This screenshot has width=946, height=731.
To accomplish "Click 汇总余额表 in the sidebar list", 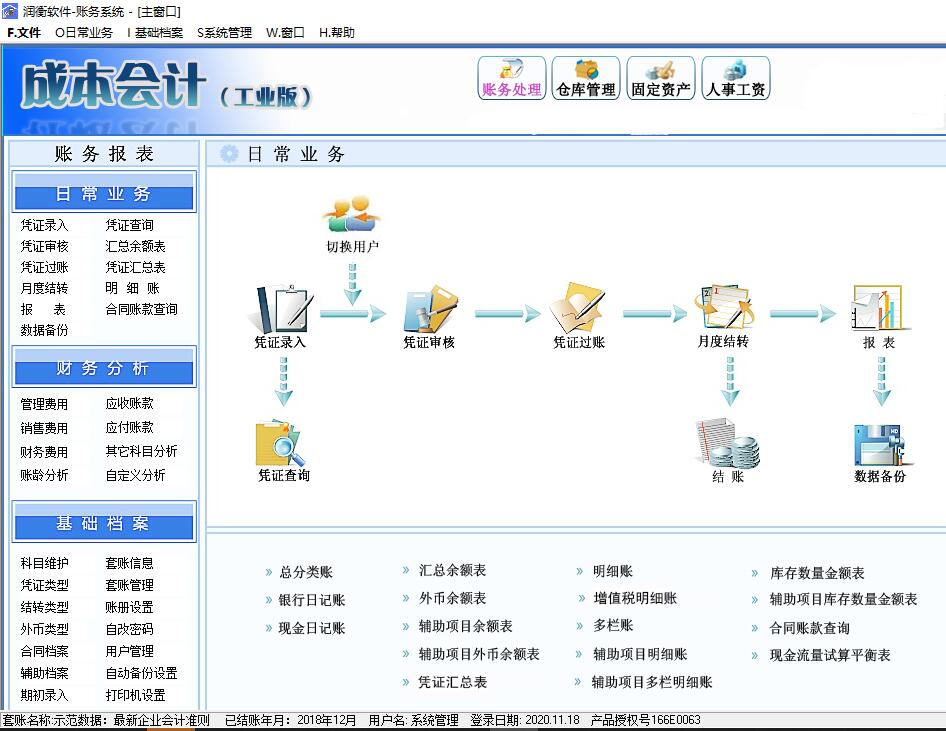I will 135,246.
